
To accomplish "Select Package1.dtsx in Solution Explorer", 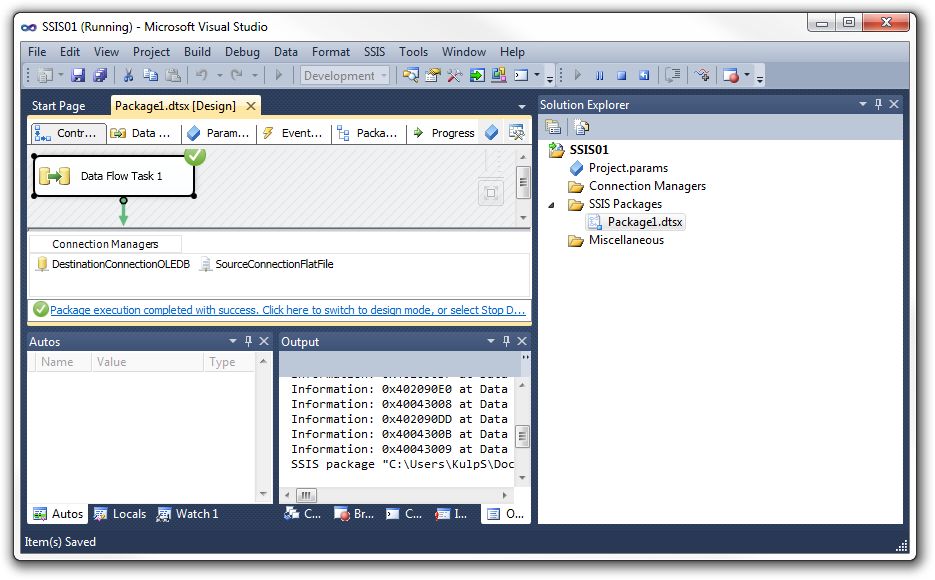I will coord(636,222).
